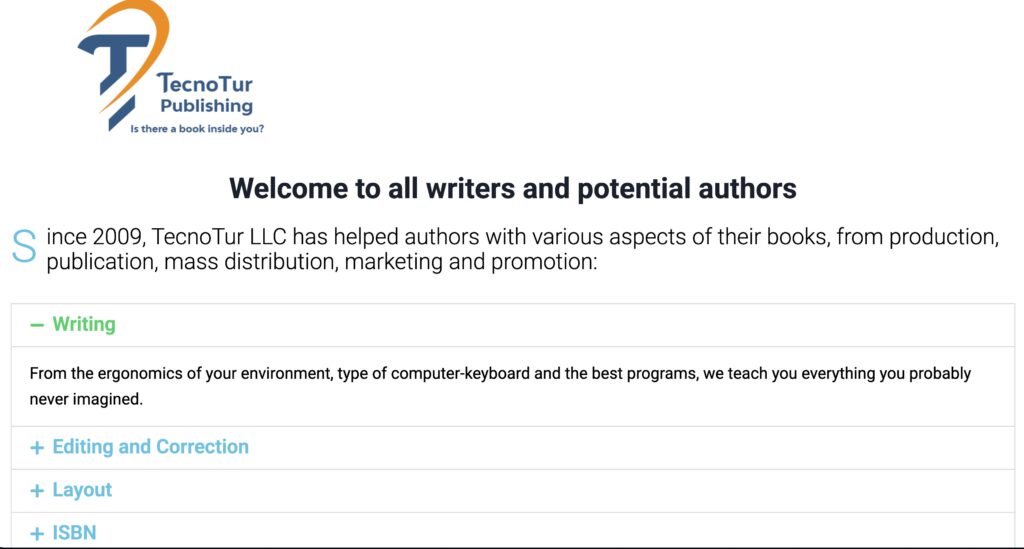Viewport: 1024px width, 549px height.
Task: Click the plus icon beside ISBN
Action: click(37, 534)
